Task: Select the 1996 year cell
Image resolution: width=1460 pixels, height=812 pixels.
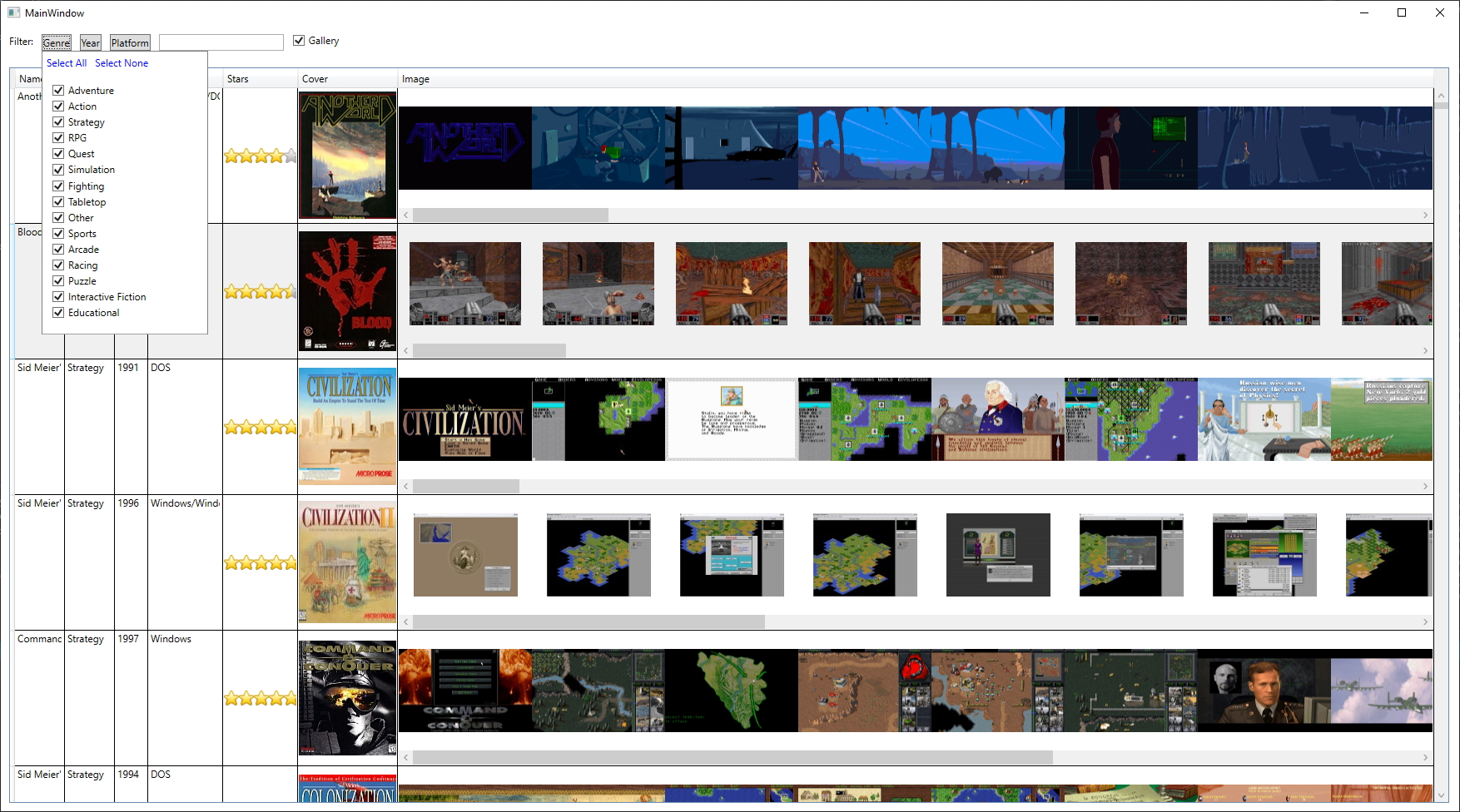Action: (131, 562)
